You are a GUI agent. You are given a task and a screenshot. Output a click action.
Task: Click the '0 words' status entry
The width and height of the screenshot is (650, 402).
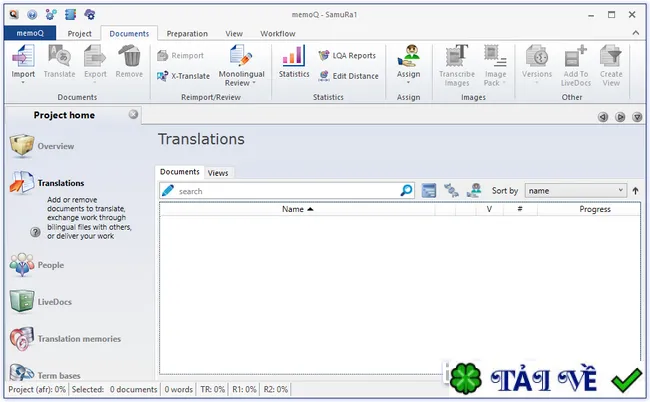pos(178,390)
